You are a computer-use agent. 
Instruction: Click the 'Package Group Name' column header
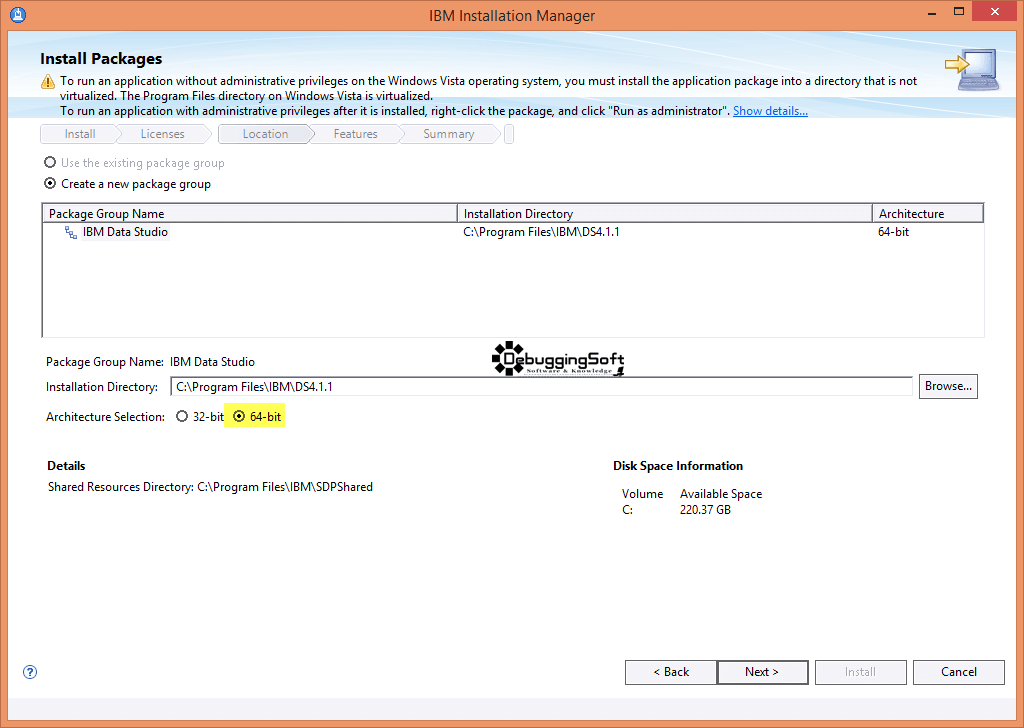point(249,214)
